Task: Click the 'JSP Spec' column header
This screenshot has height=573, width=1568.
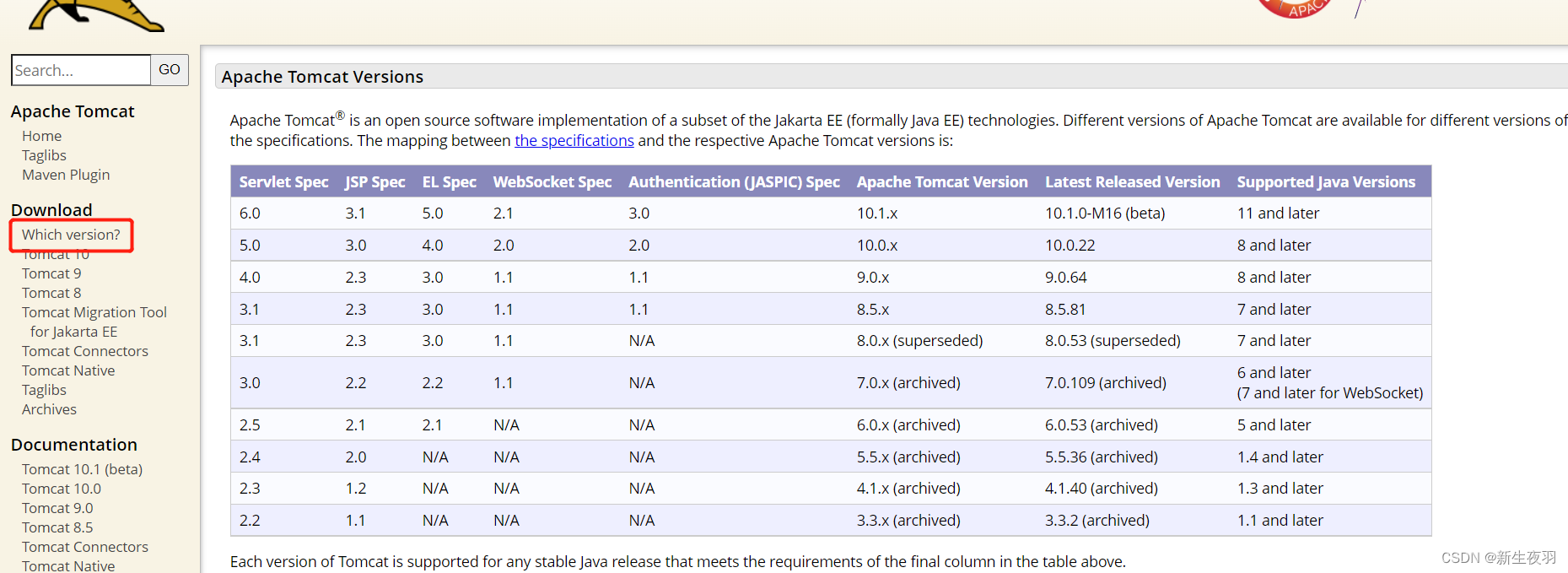Action: pyautogui.click(x=375, y=182)
